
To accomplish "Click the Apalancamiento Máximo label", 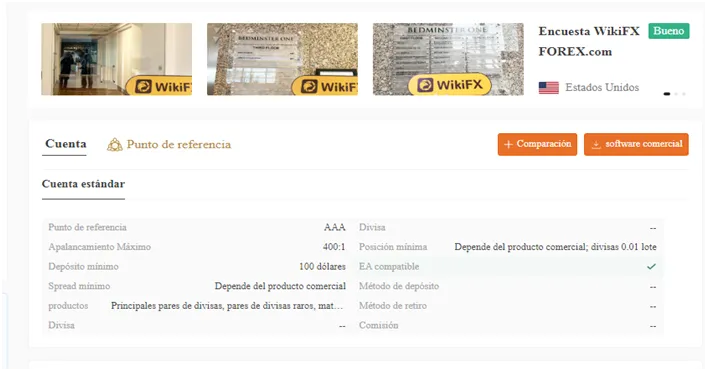I will (100, 247).
